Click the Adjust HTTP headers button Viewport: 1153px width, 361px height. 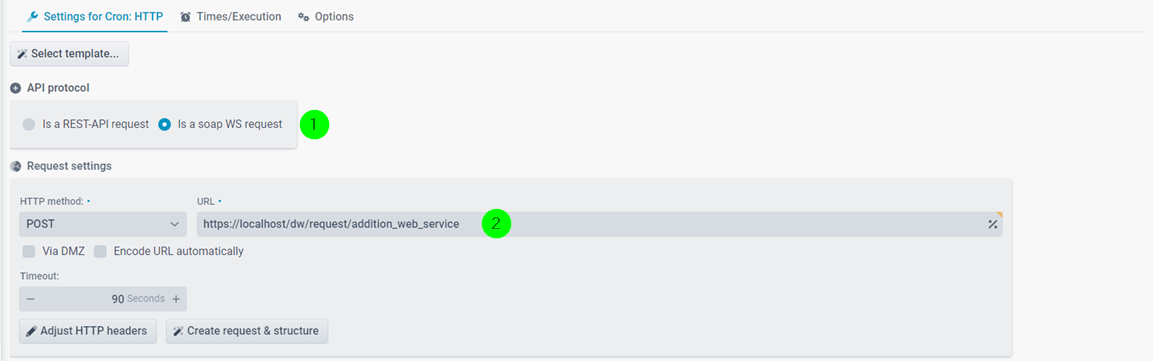pos(88,331)
